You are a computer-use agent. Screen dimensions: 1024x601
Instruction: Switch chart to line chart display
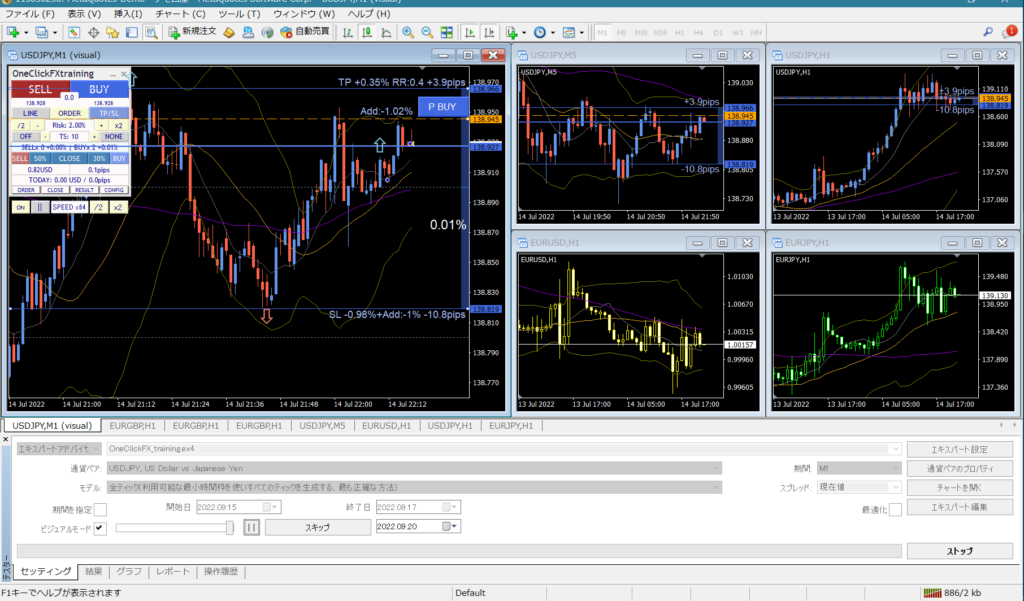point(388,32)
